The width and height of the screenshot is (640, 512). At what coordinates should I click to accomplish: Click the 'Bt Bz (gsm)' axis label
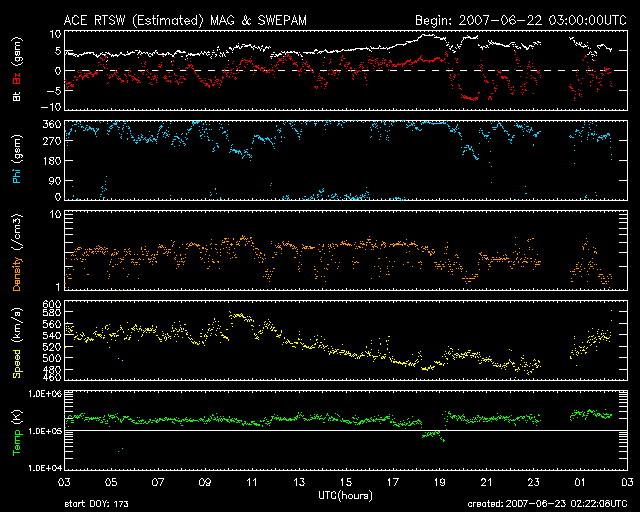17,69
